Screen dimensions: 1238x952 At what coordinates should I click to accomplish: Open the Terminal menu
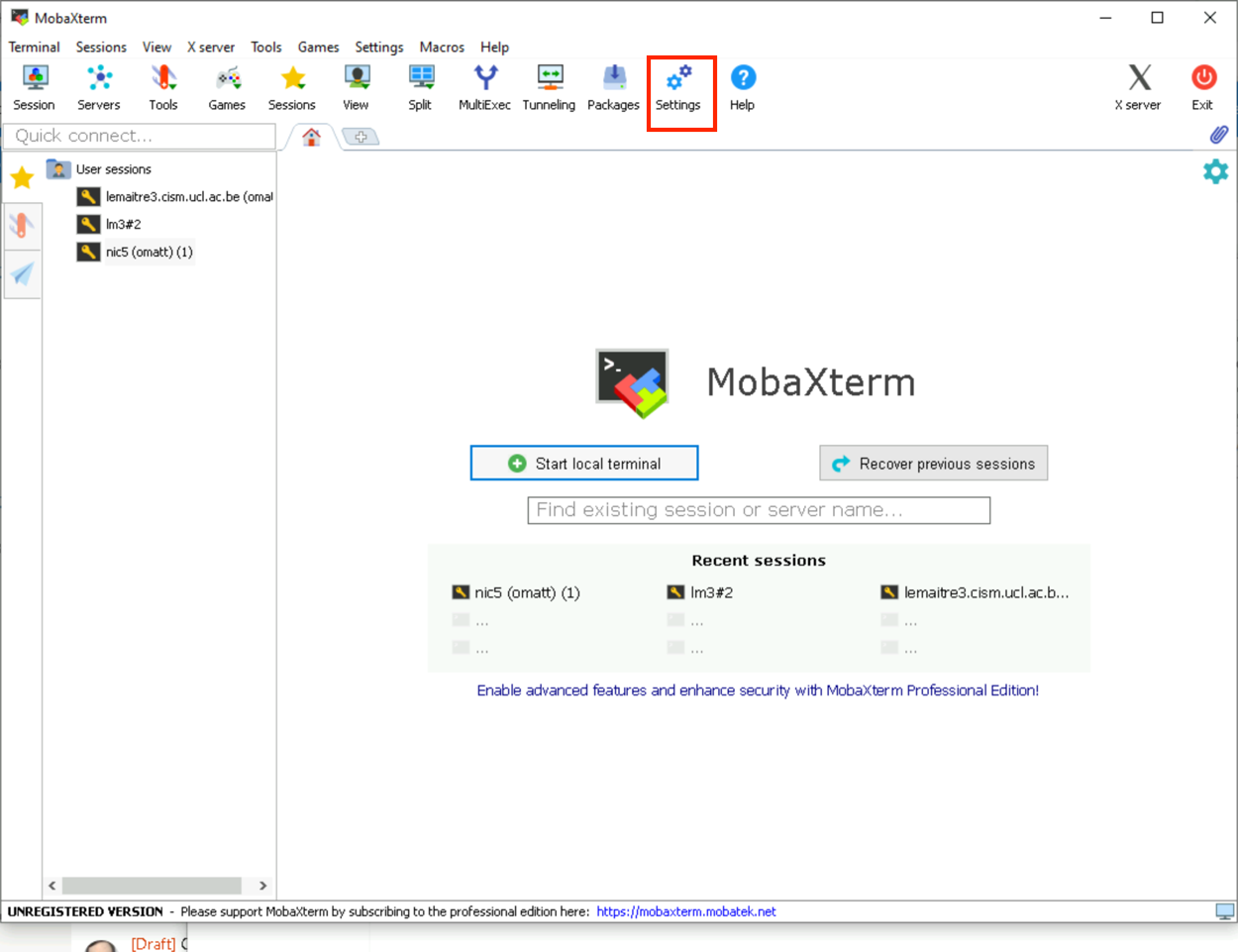[x=35, y=47]
